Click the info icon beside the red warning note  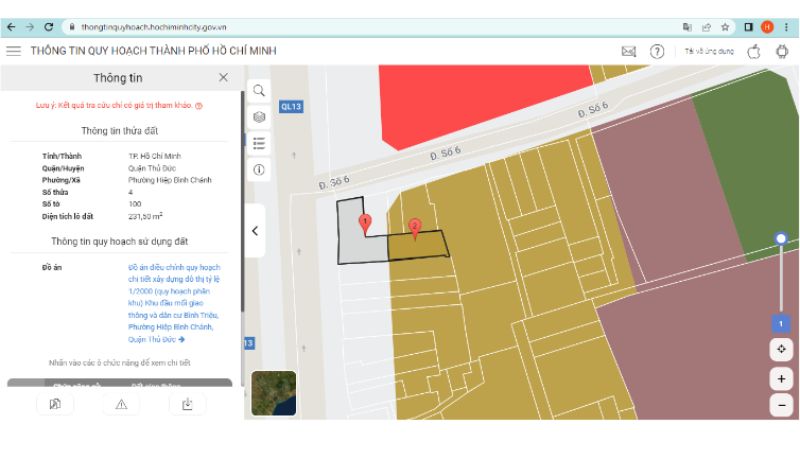[199, 106]
